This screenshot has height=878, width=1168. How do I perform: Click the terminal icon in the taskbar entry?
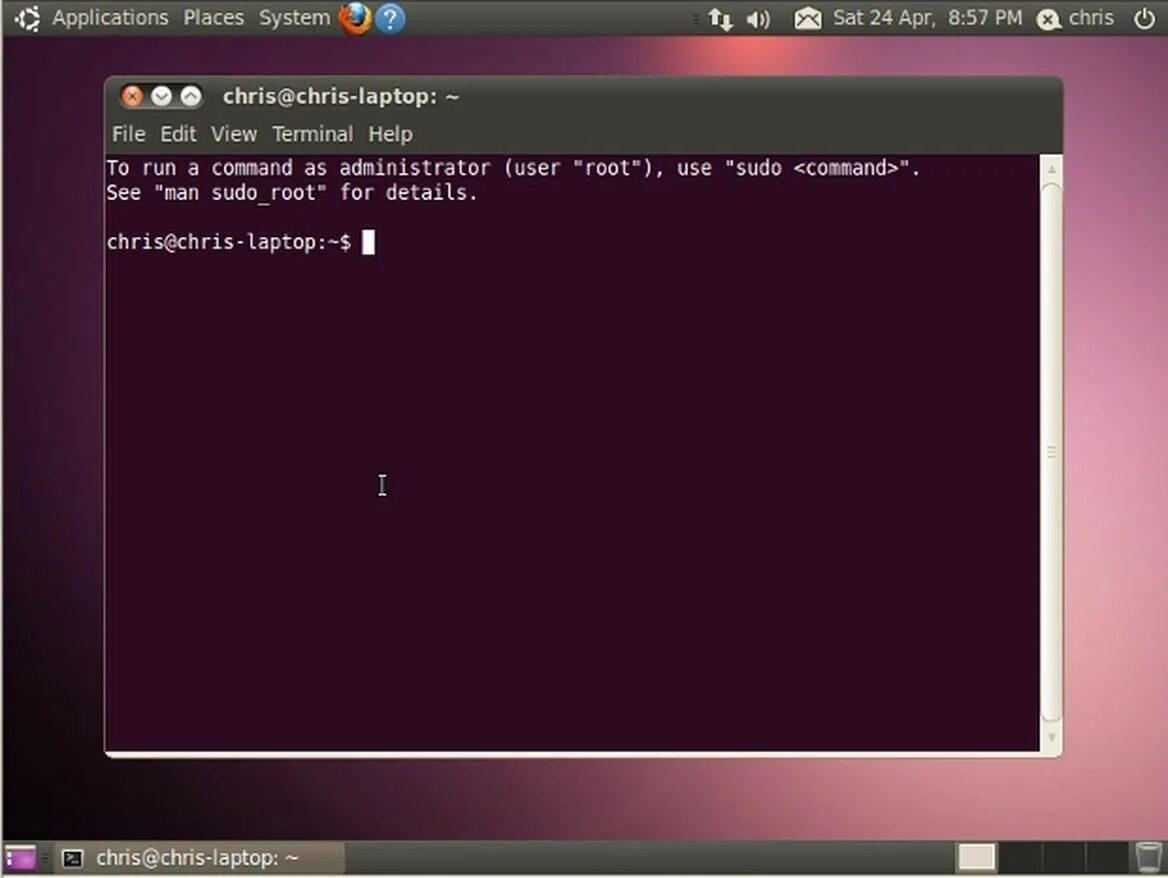click(x=72, y=859)
